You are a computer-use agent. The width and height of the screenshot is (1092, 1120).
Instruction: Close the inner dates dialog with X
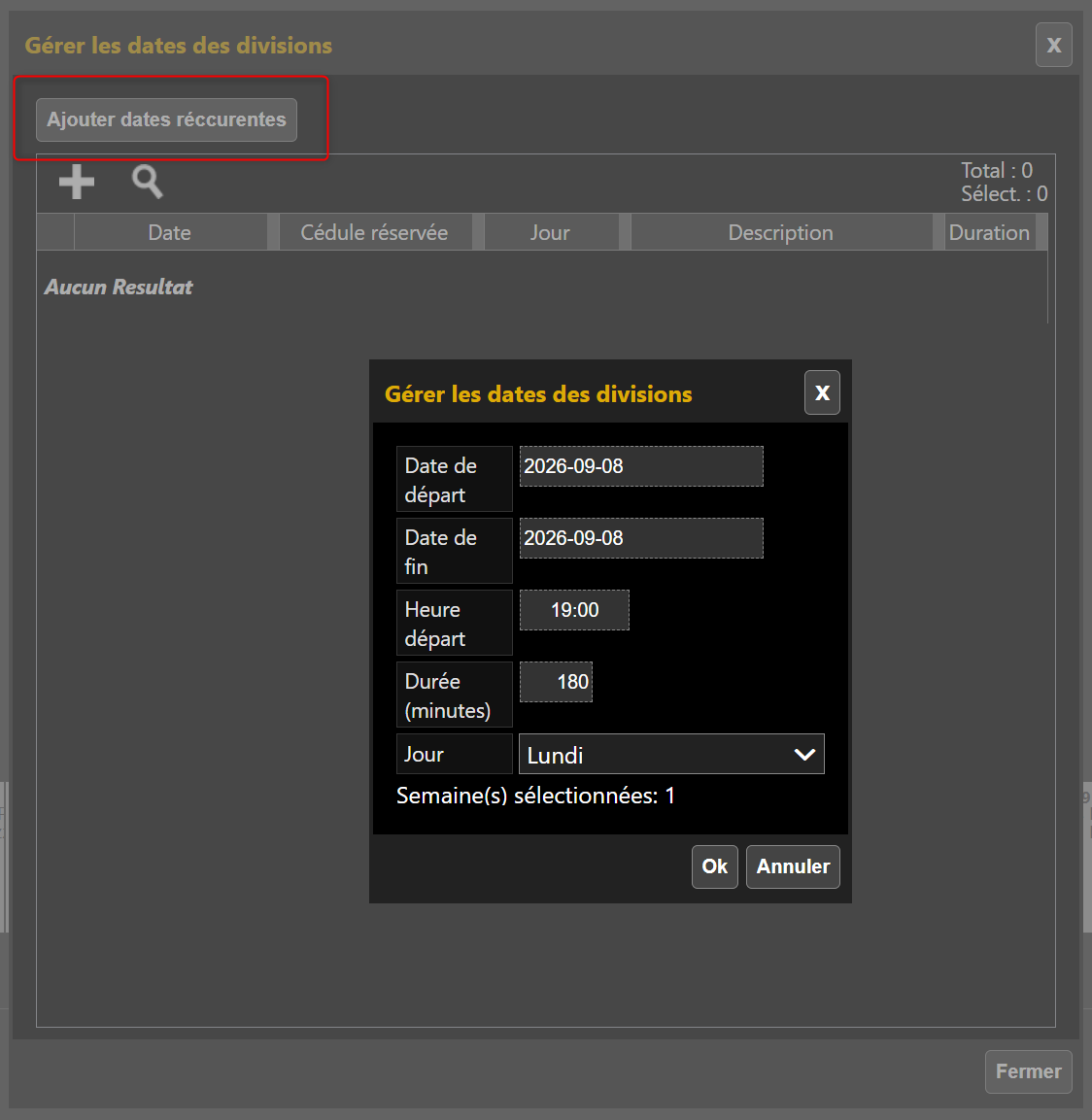click(x=822, y=392)
